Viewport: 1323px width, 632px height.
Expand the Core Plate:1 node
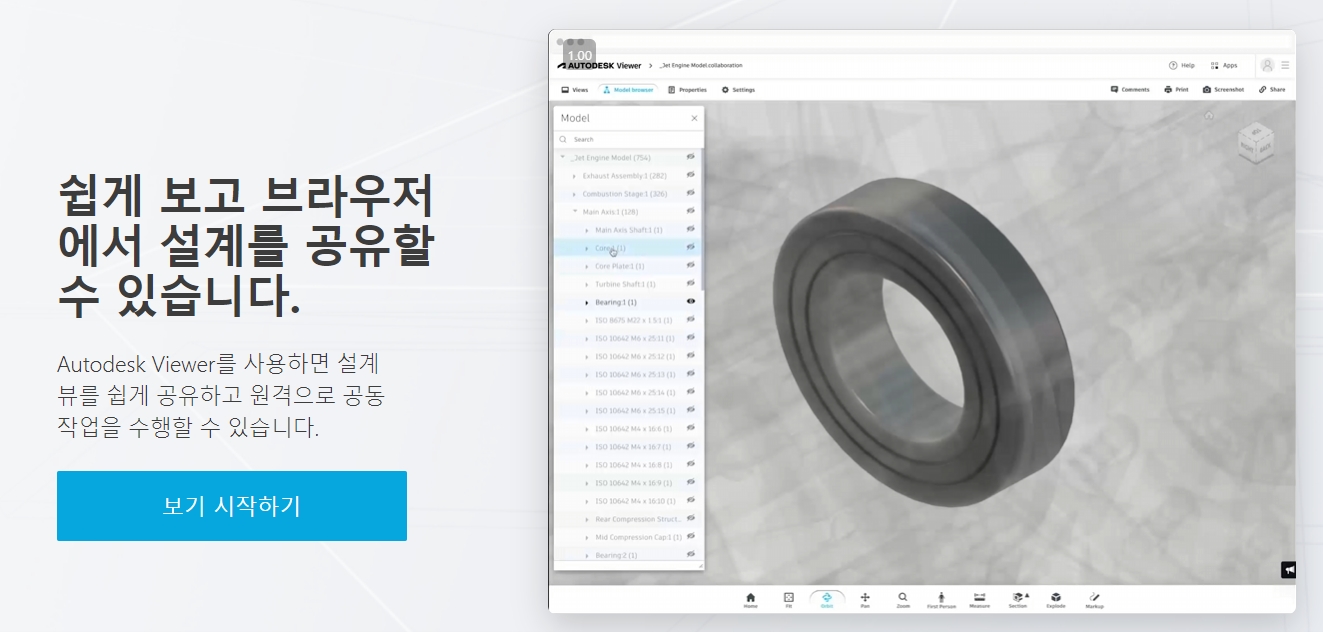point(587,266)
